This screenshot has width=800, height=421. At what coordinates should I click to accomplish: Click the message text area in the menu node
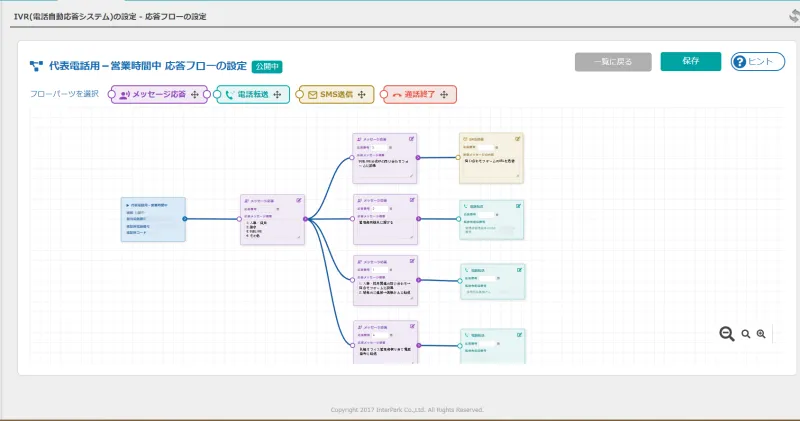pyautogui.click(x=272, y=230)
